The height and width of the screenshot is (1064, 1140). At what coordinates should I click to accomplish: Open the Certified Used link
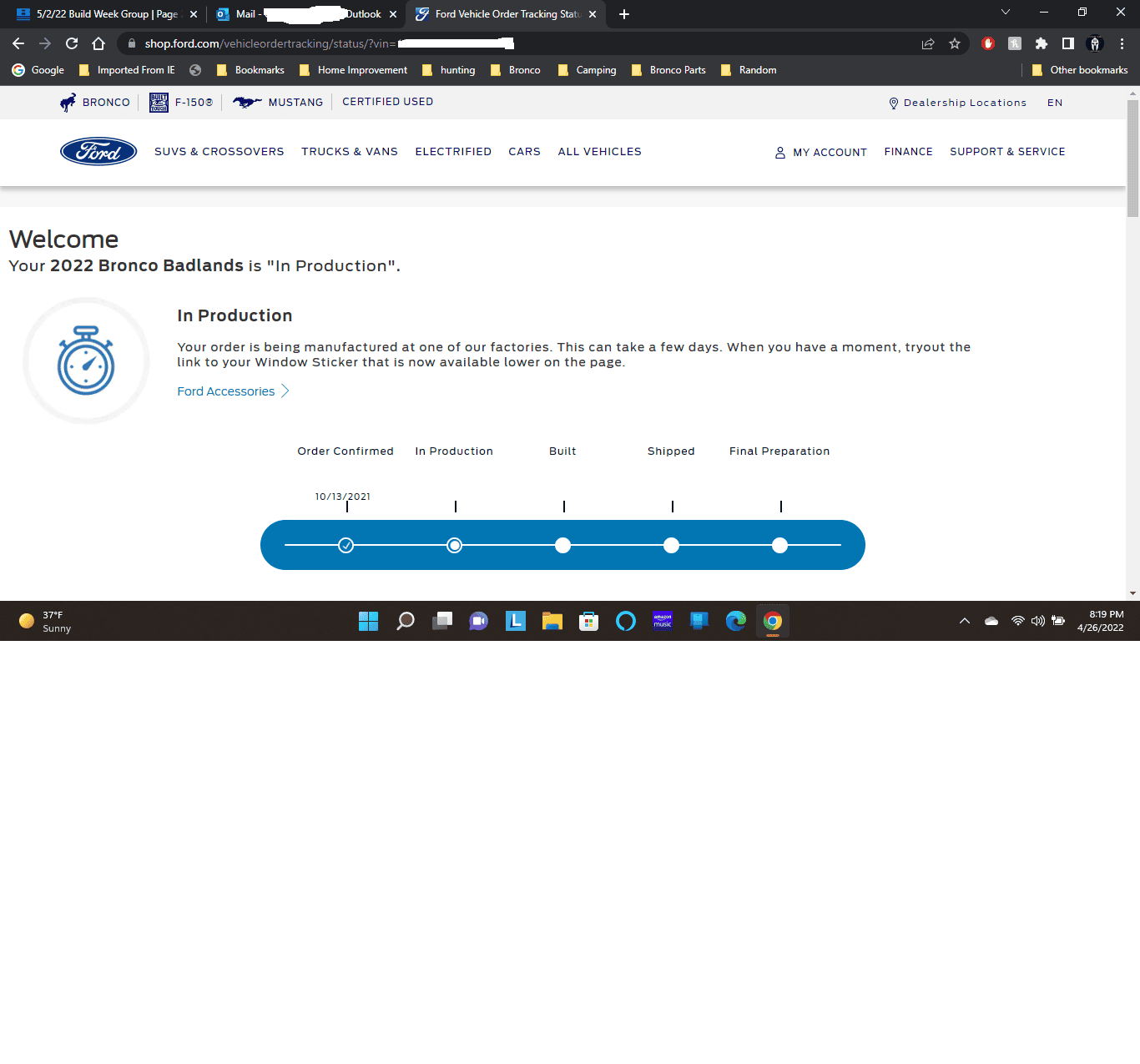tap(387, 102)
